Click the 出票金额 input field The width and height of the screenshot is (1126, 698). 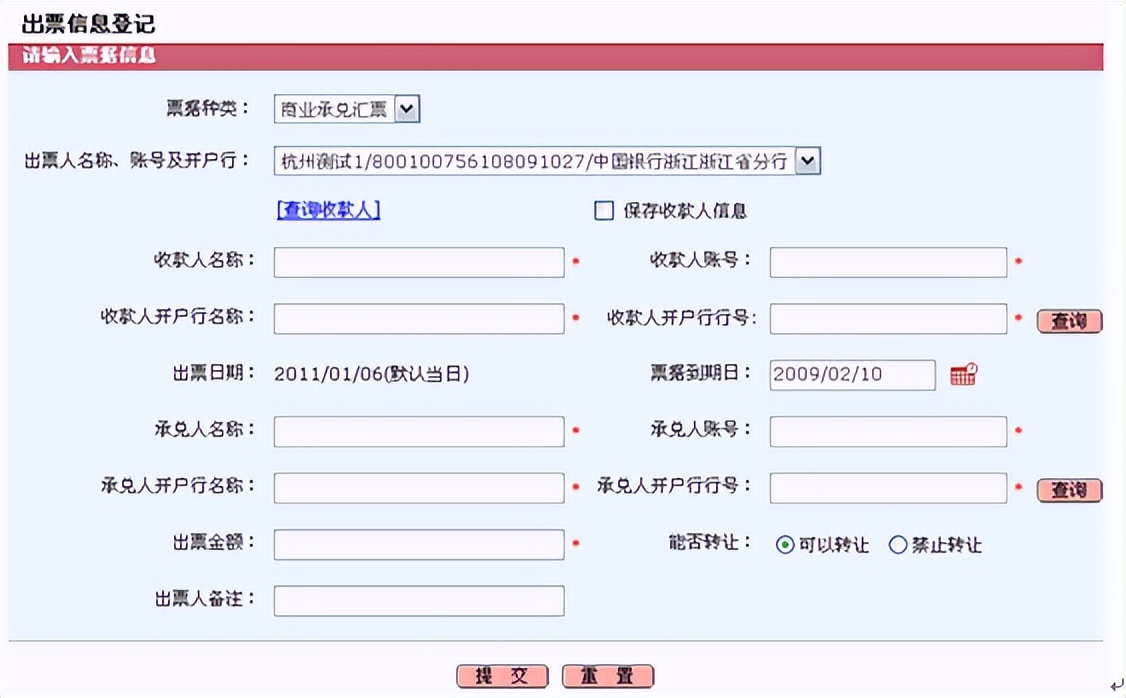pyautogui.click(x=418, y=544)
